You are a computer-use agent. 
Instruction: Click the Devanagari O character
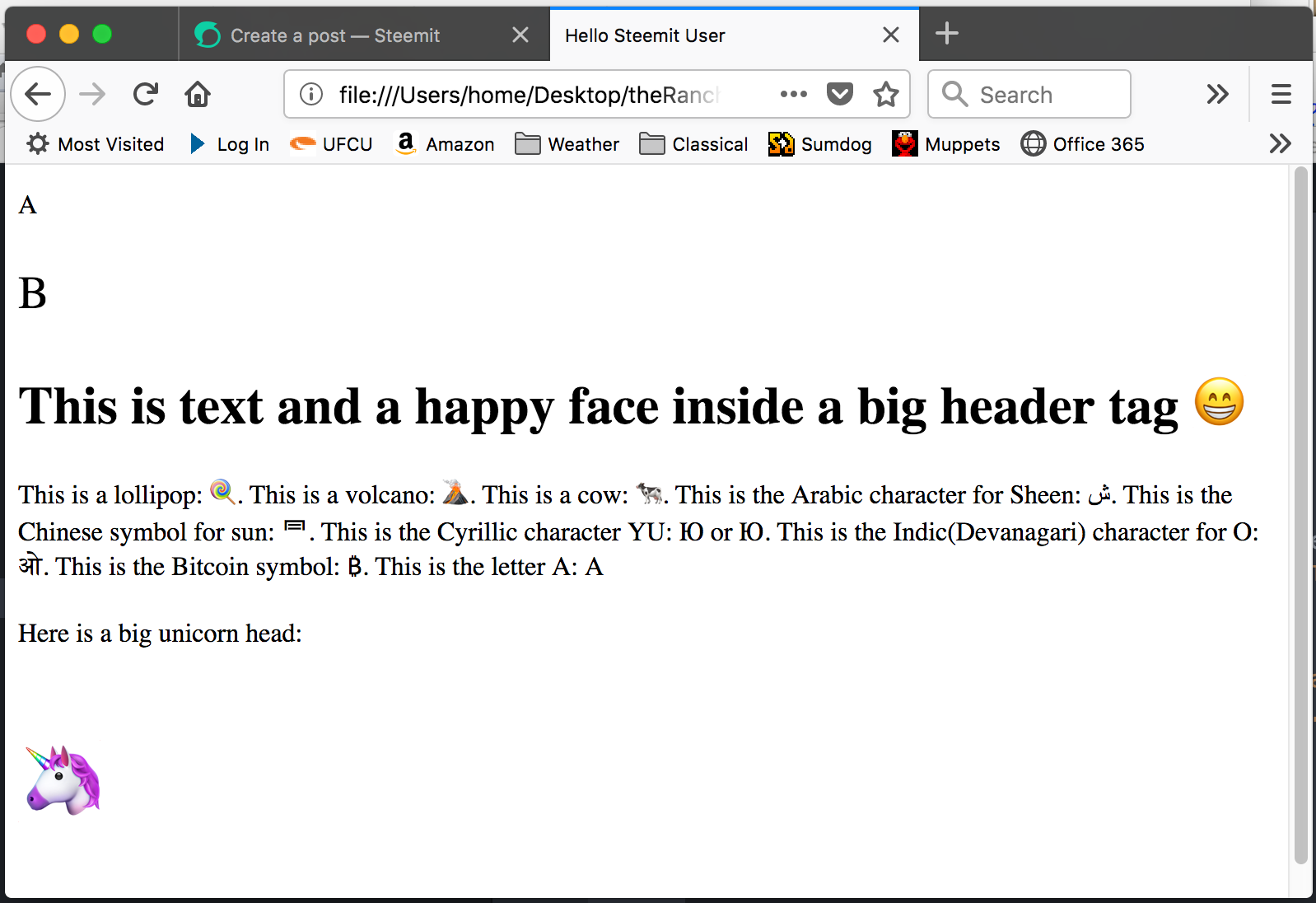30,565
